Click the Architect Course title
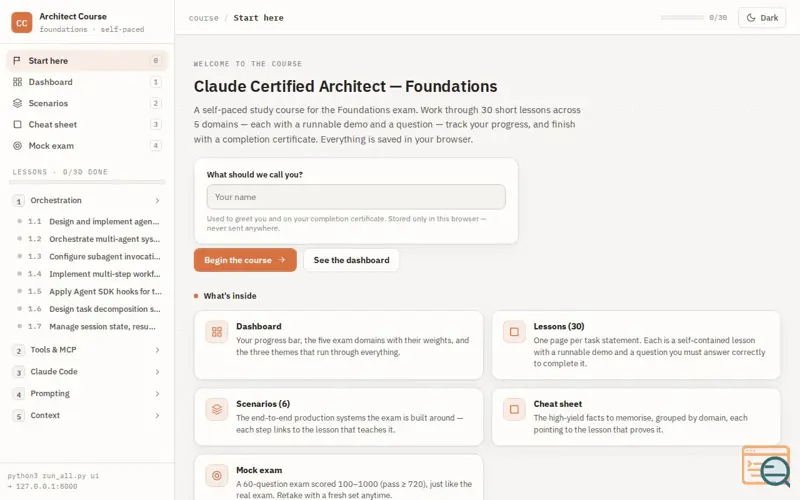 pyautogui.click(x=73, y=16)
